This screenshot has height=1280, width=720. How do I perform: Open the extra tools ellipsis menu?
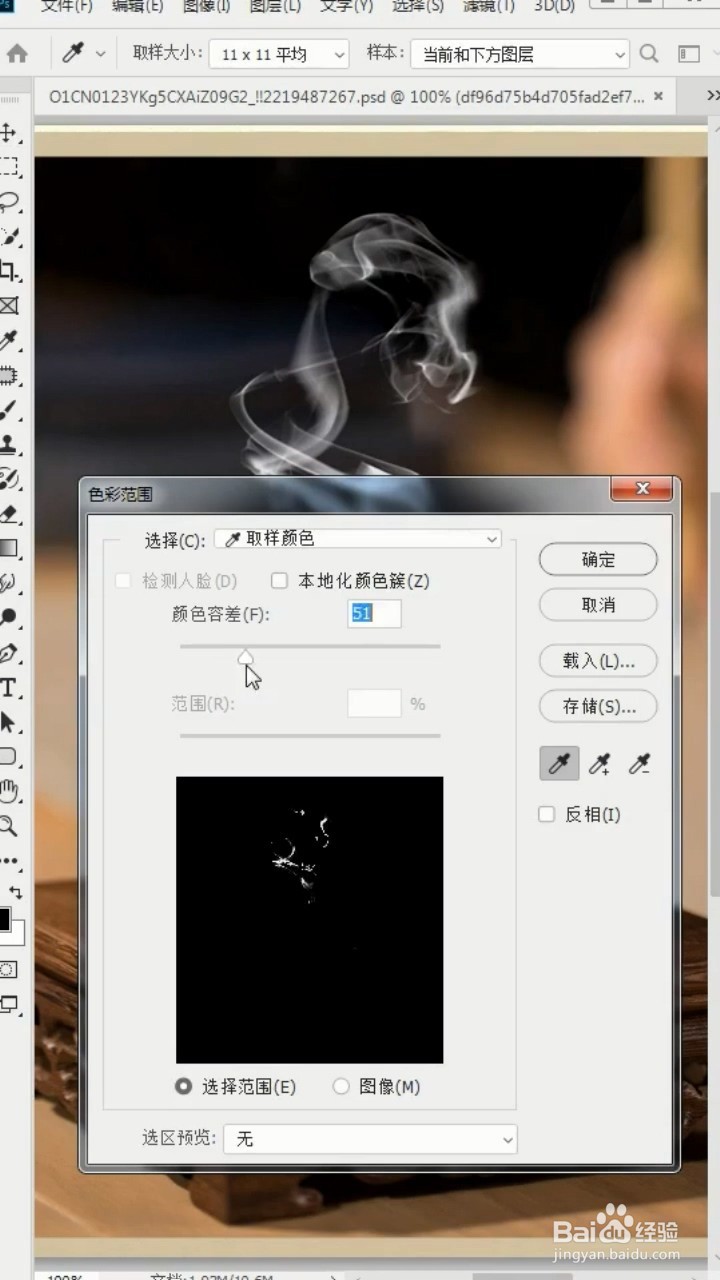coord(9,860)
